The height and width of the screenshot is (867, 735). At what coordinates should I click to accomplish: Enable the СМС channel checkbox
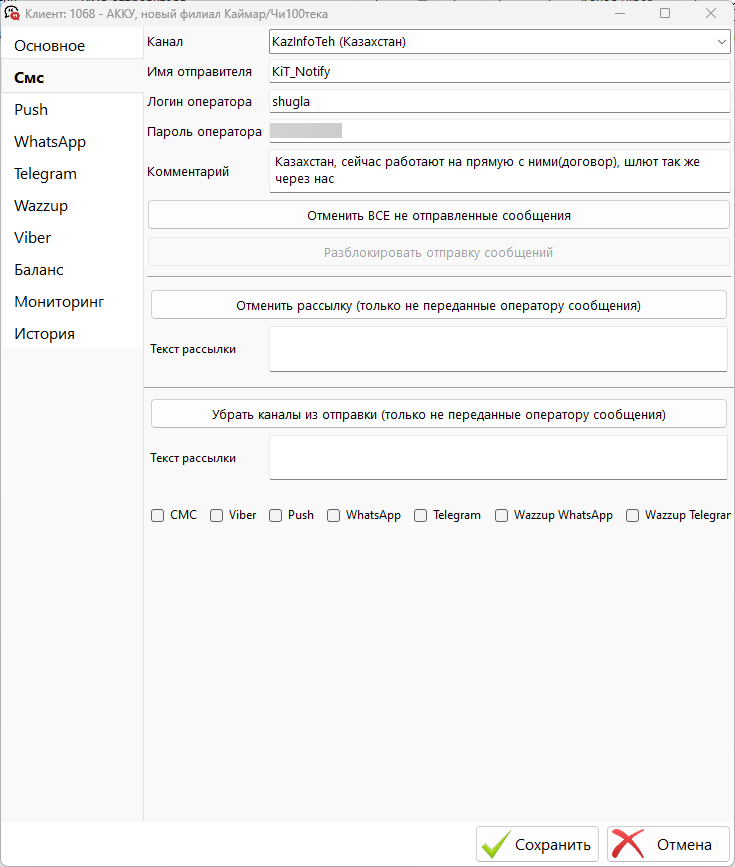click(157, 516)
